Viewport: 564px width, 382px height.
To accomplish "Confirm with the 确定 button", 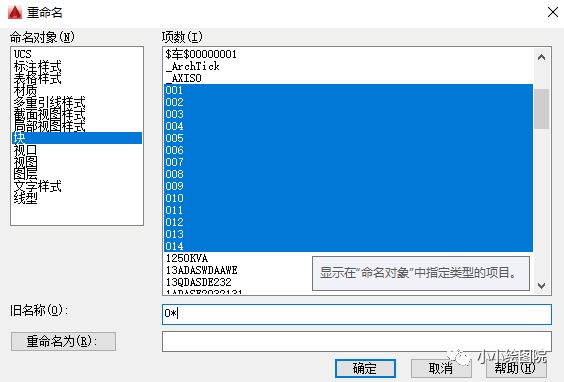I will click(x=365, y=368).
